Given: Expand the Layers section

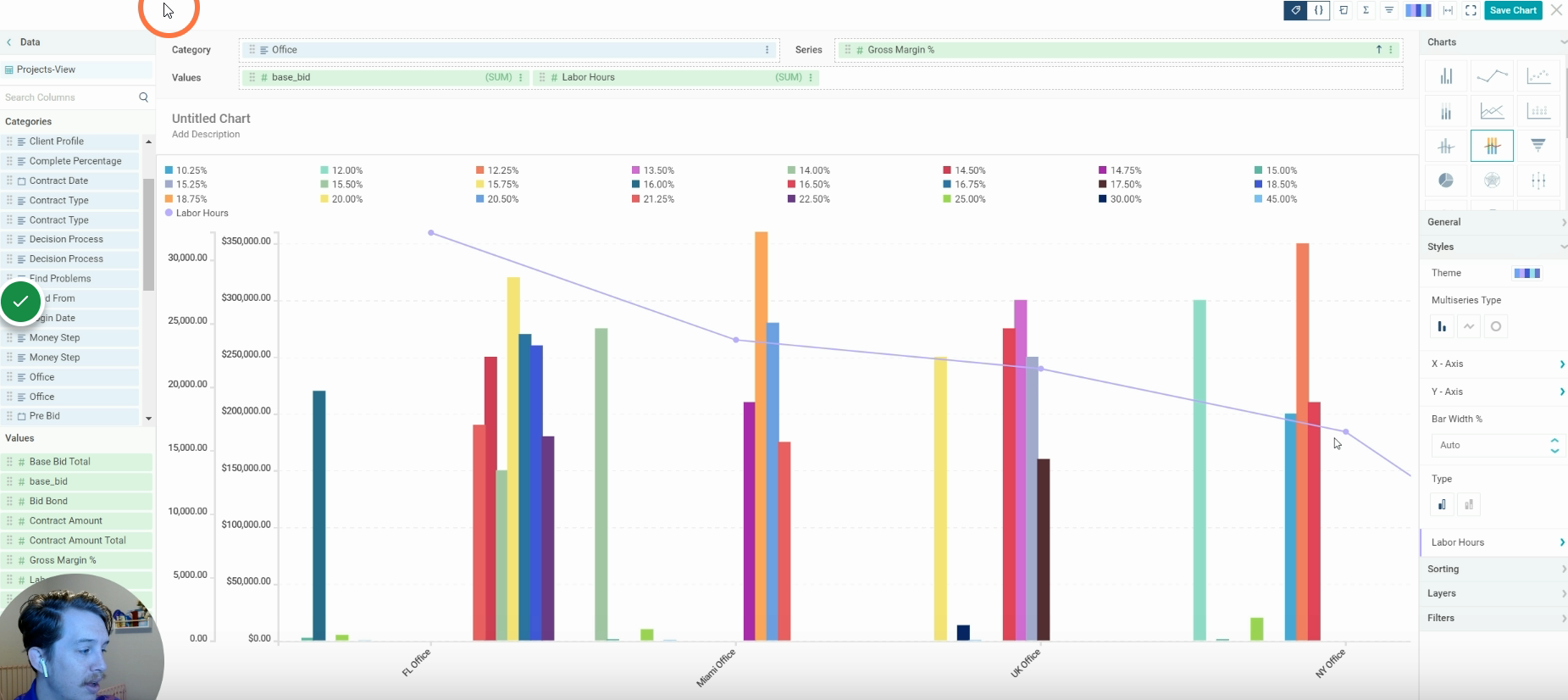Looking at the screenshot, I should [1495, 593].
